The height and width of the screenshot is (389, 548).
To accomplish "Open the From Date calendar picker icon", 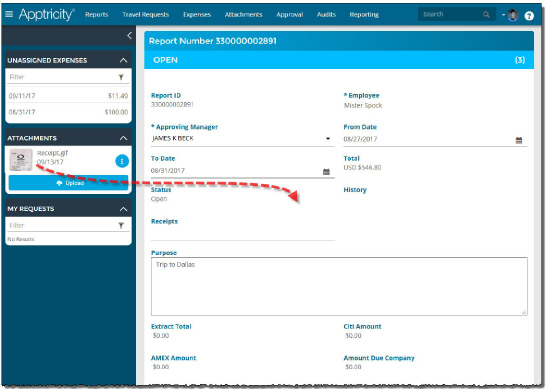I will [x=519, y=140].
